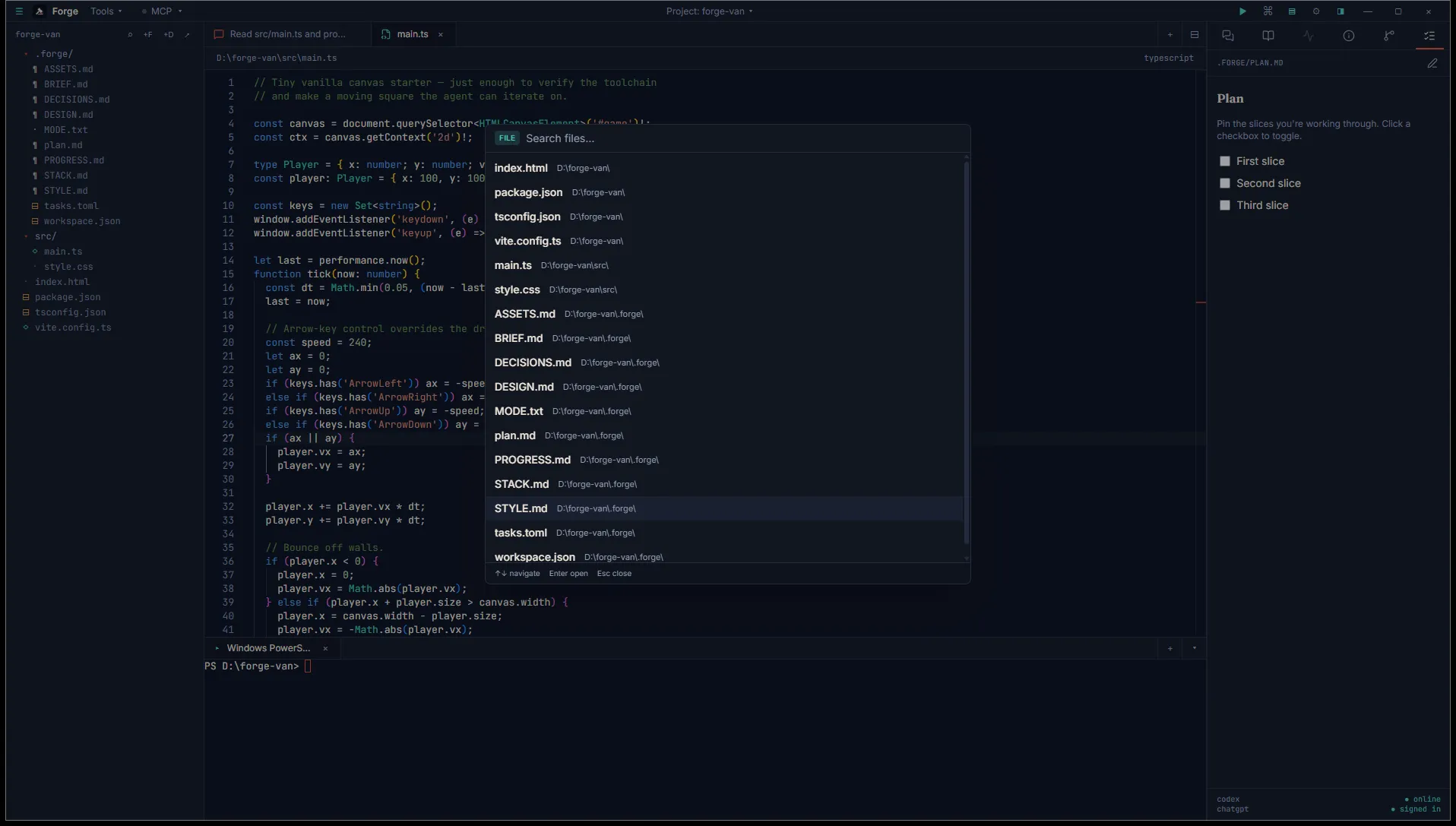The width and height of the screenshot is (1456, 826).
Task: Click the online status indicator
Action: [1423, 799]
